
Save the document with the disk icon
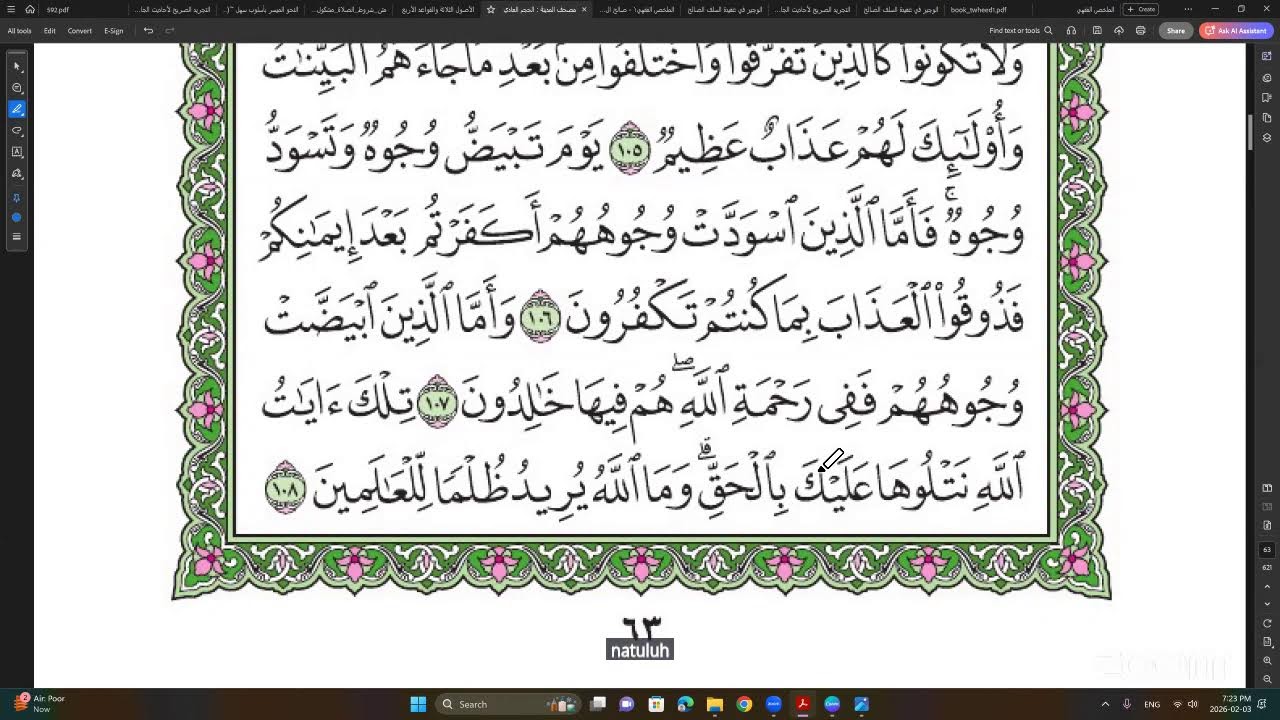[x=1097, y=31]
